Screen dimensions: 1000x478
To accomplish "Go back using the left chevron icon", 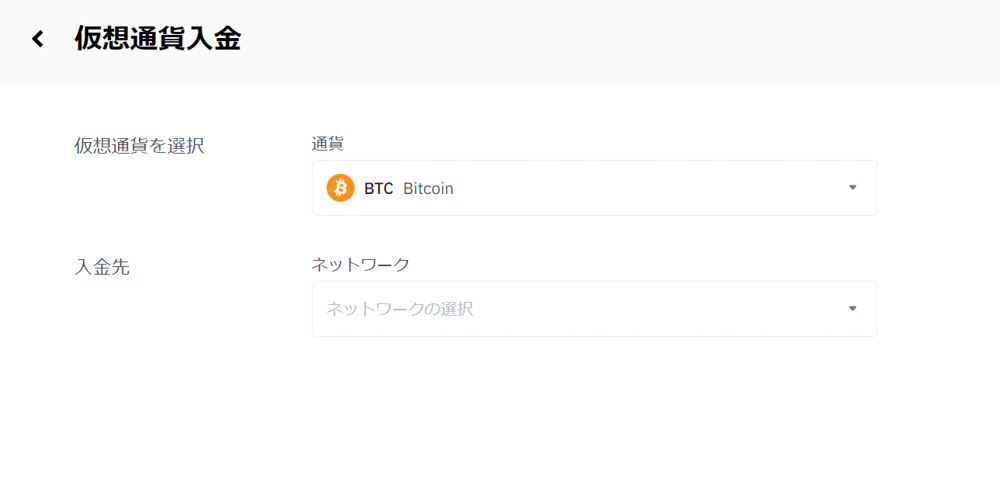I will click(38, 40).
